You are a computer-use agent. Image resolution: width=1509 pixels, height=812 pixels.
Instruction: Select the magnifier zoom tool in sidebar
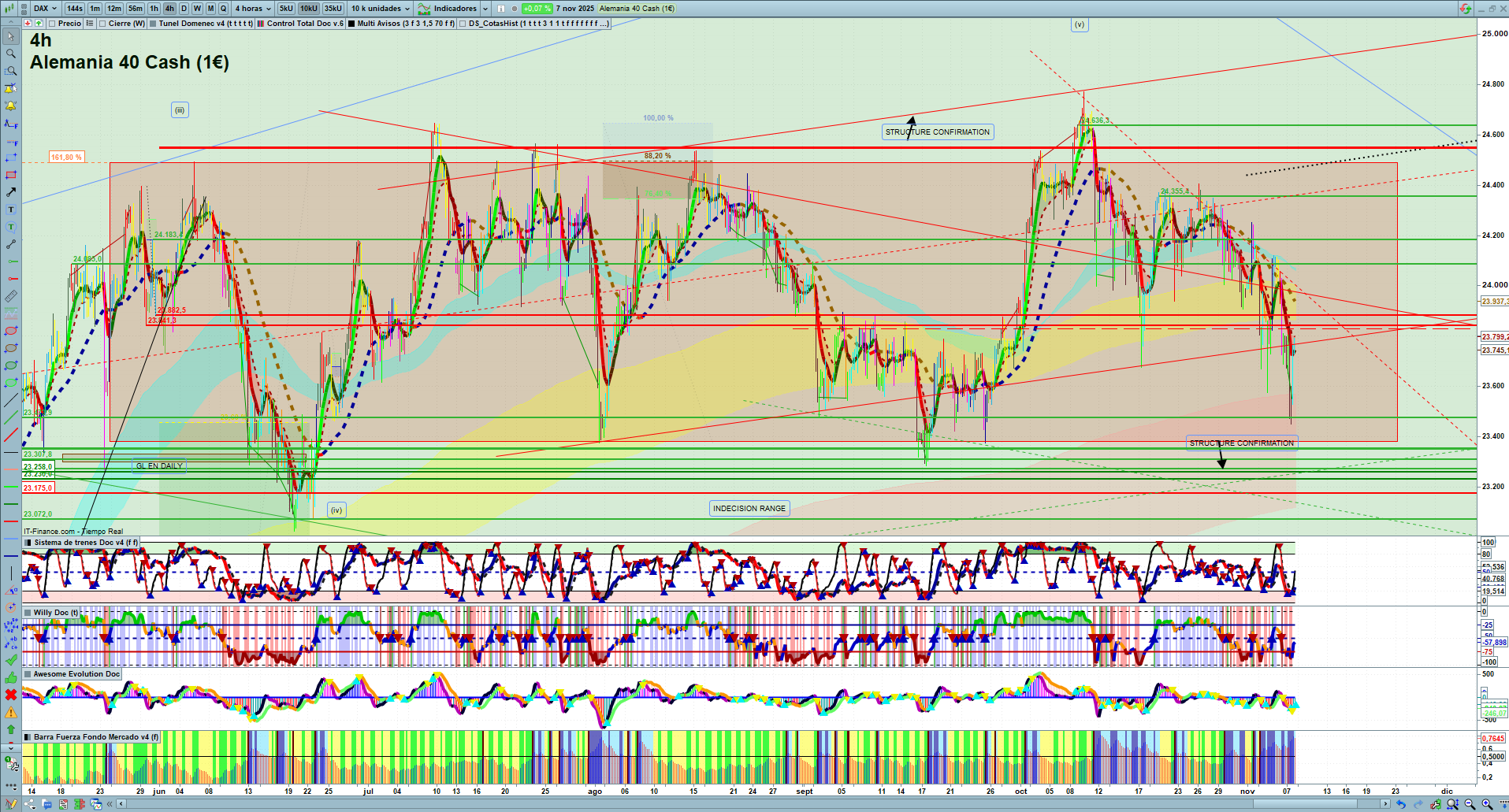(x=11, y=54)
